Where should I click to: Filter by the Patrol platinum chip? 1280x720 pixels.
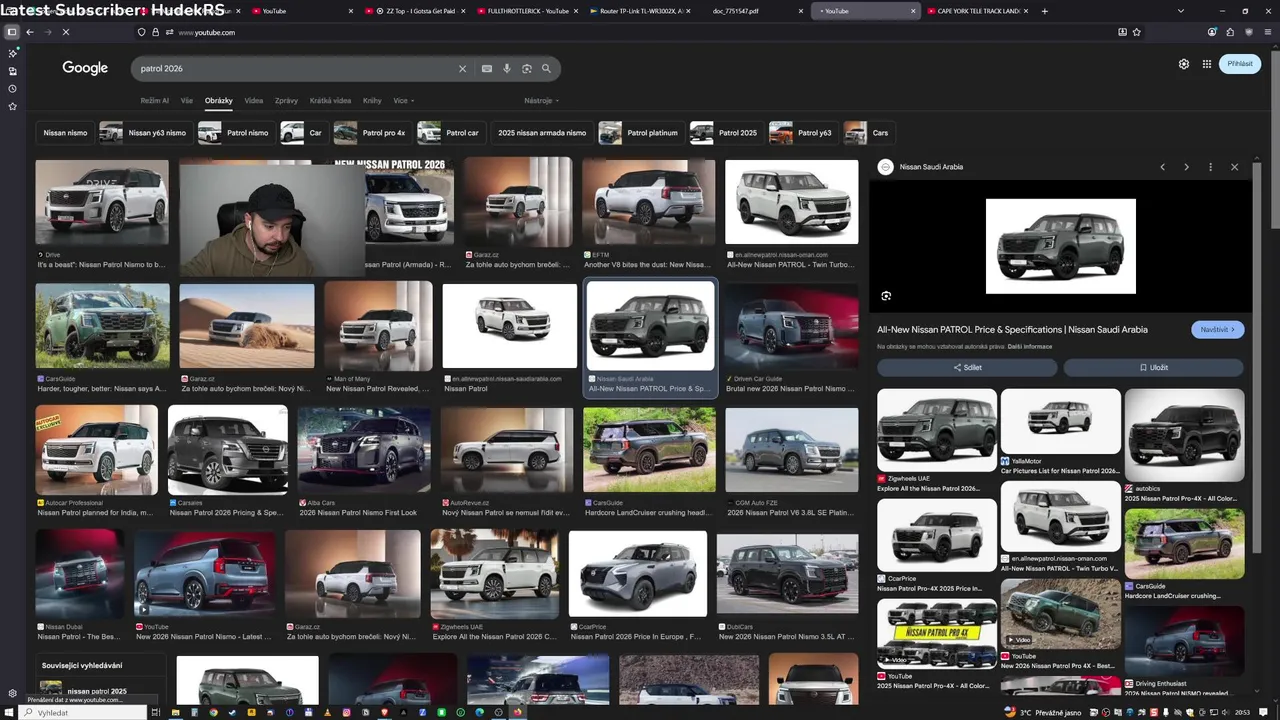641,133
